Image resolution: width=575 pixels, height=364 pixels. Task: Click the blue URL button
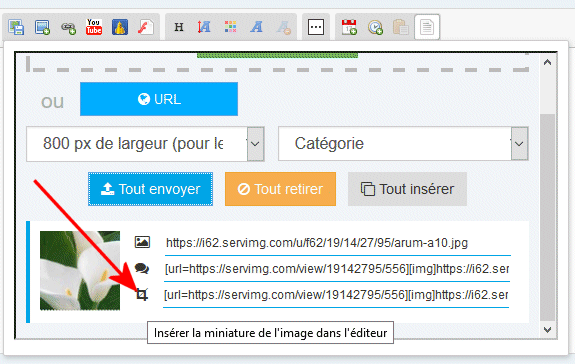[159, 99]
